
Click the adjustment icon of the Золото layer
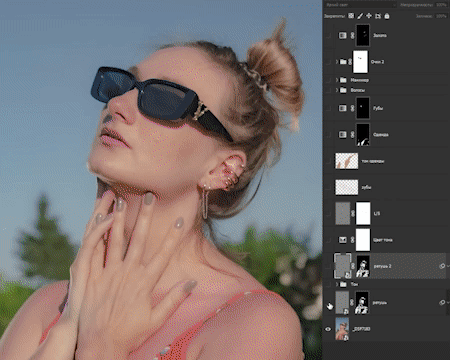343,35
